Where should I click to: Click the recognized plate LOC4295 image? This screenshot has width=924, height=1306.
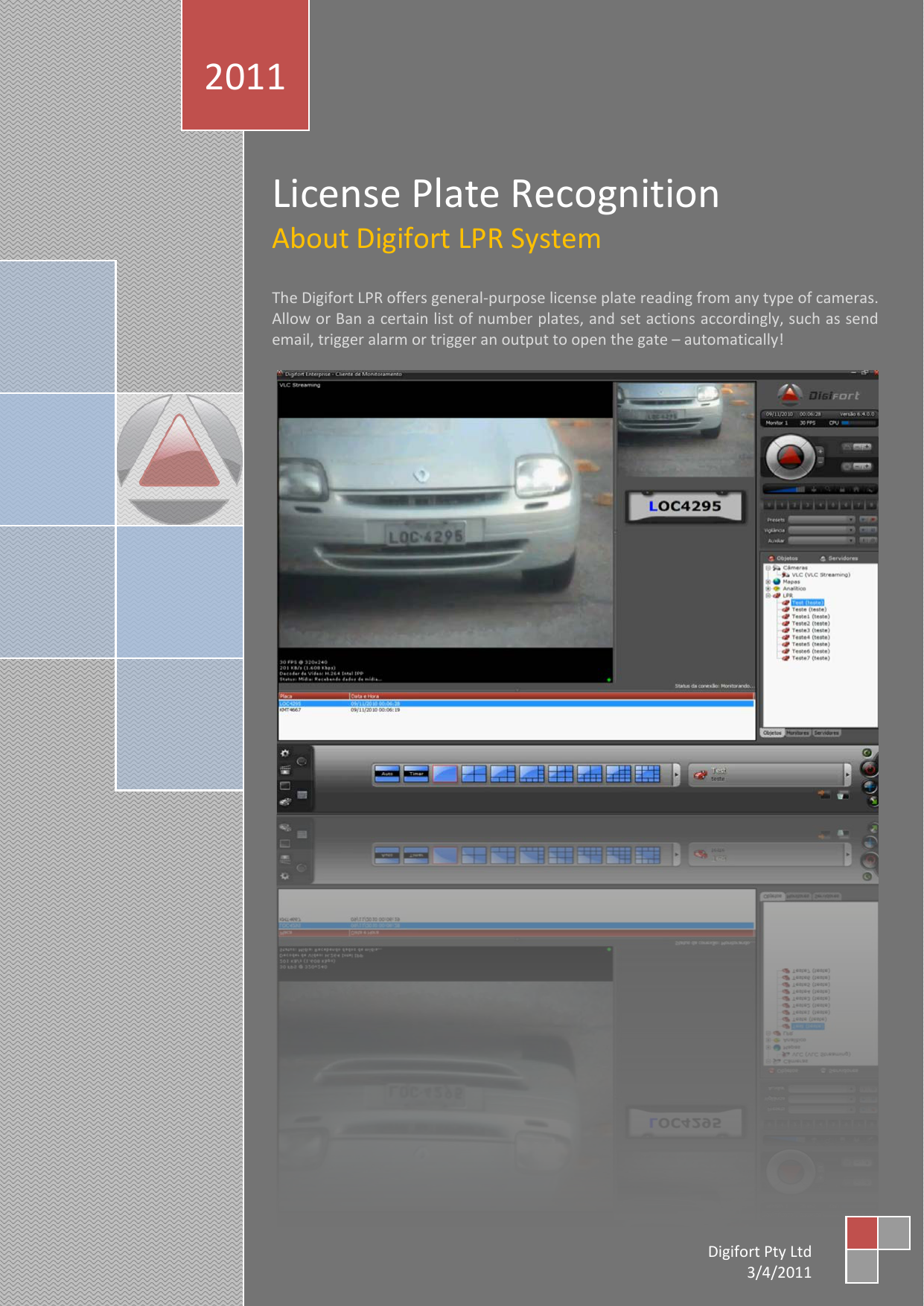click(x=685, y=506)
